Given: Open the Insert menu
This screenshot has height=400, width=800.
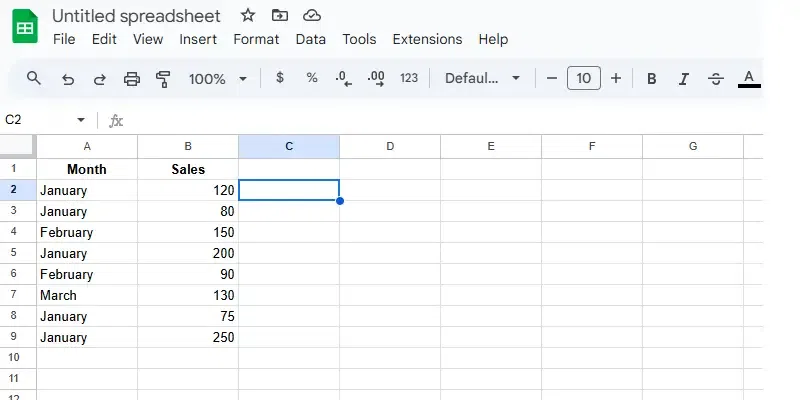Looking at the screenshot, I should [198, 39].
